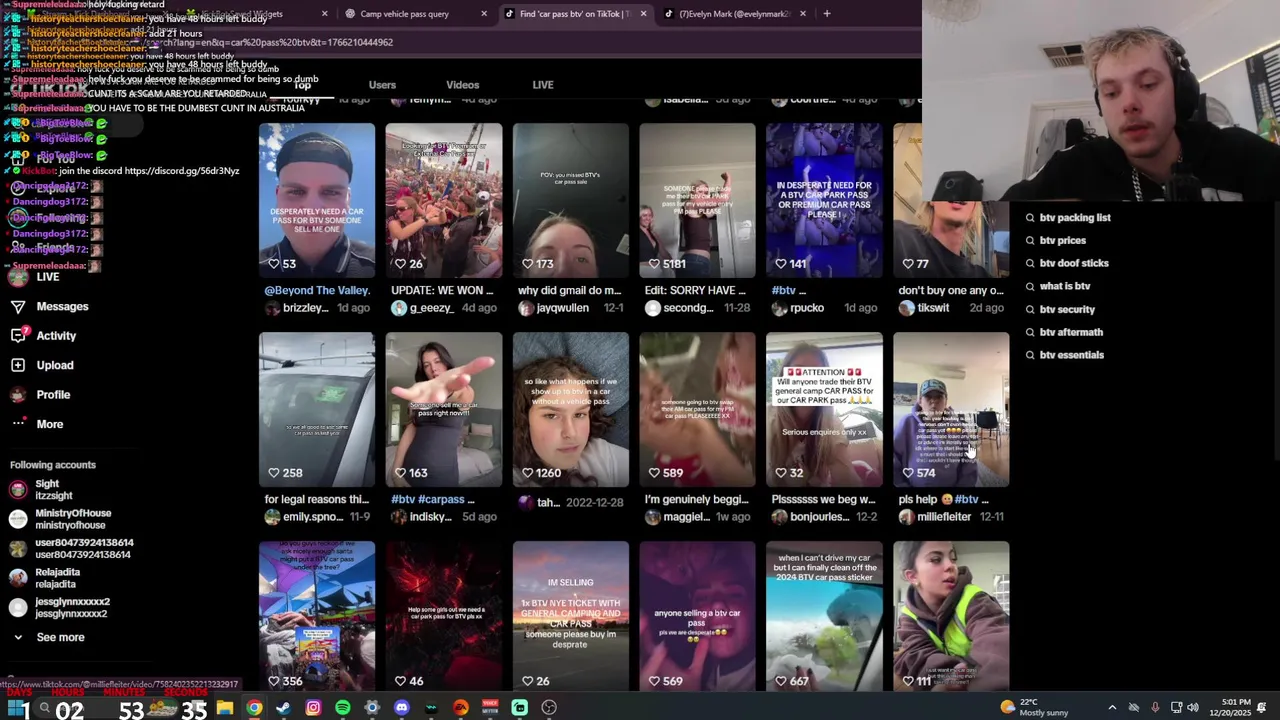Click the Windows Start button
The height and width of the screenshot is (720, 1280).
pyautogui.click(x=17, y=708)
